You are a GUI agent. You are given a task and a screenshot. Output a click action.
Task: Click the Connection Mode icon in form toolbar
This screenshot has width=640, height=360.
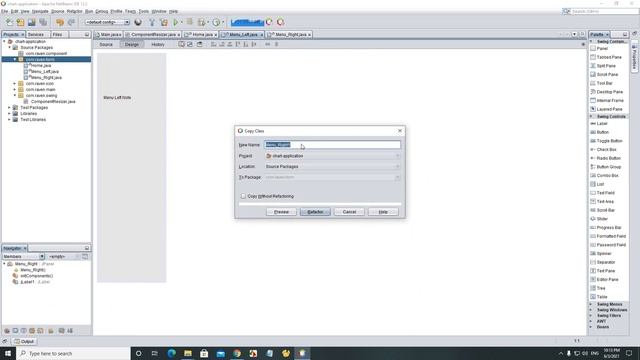pyautogui.click(x=190, y=44)
